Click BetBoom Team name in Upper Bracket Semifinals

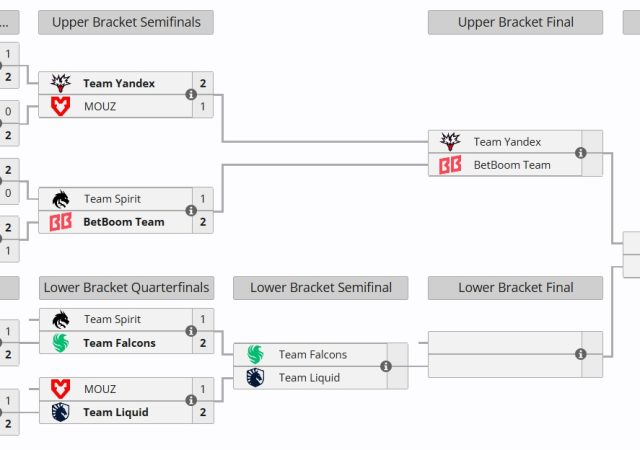124,222
